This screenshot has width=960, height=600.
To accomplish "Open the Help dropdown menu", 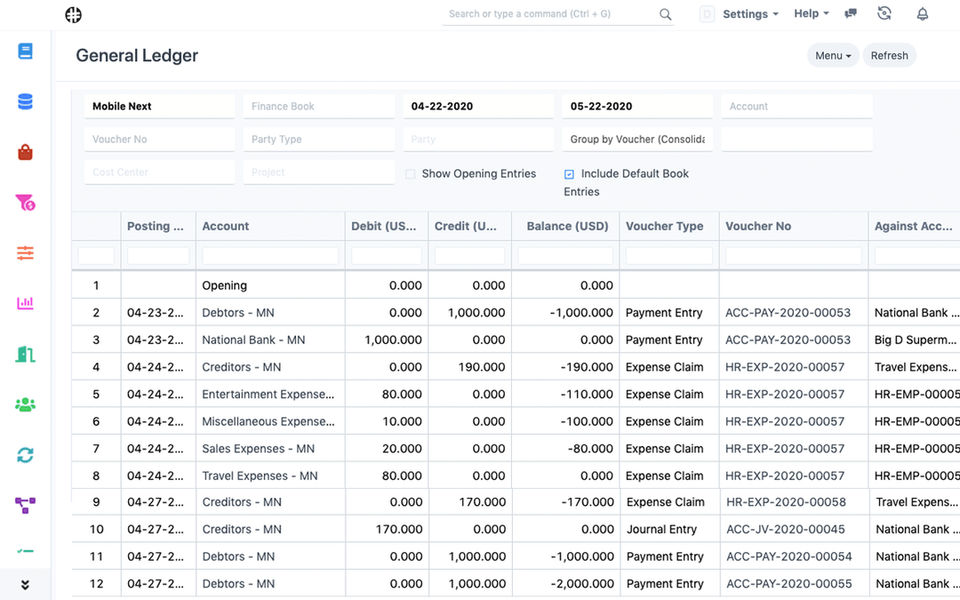I will click(x=811, y=14).
